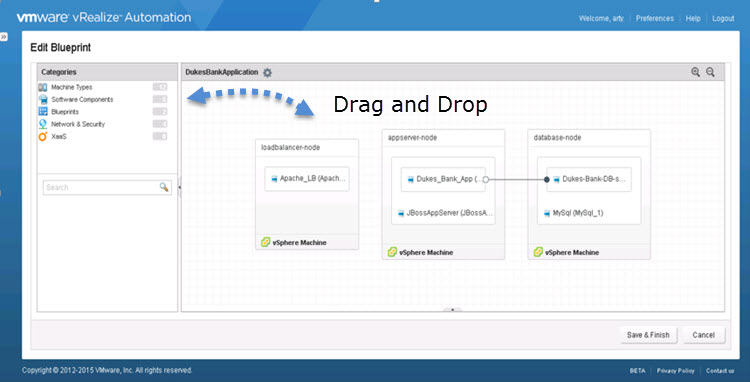Click the Dukes_Bank_App output connector circle
Image resolution: width=750 pixels, height=382 pixels.
[x=485, y=180]
